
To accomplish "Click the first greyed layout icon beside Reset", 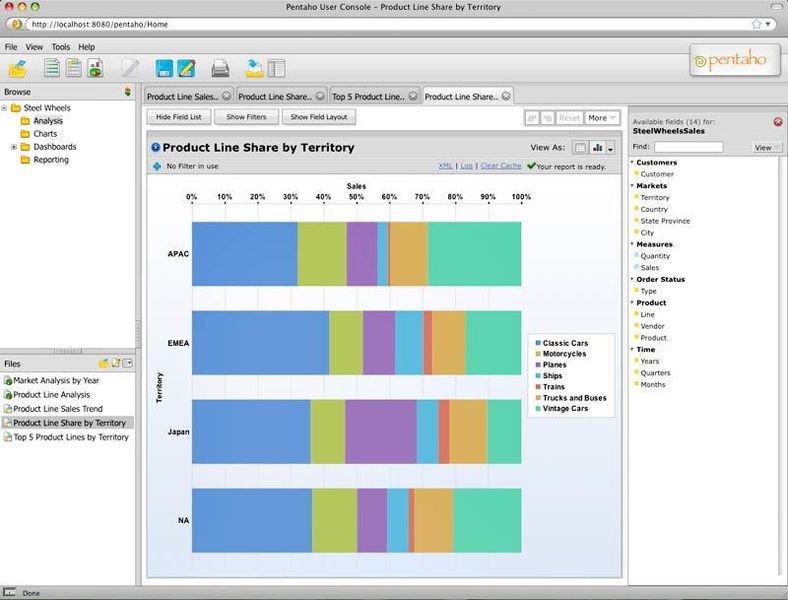I will (x=532, y=118).
